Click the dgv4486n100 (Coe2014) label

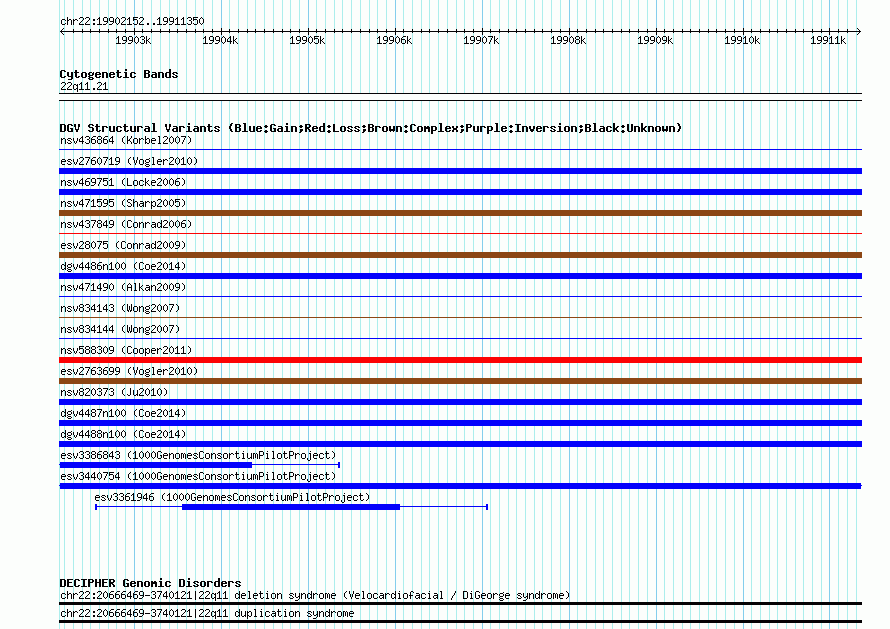[123, 266]
